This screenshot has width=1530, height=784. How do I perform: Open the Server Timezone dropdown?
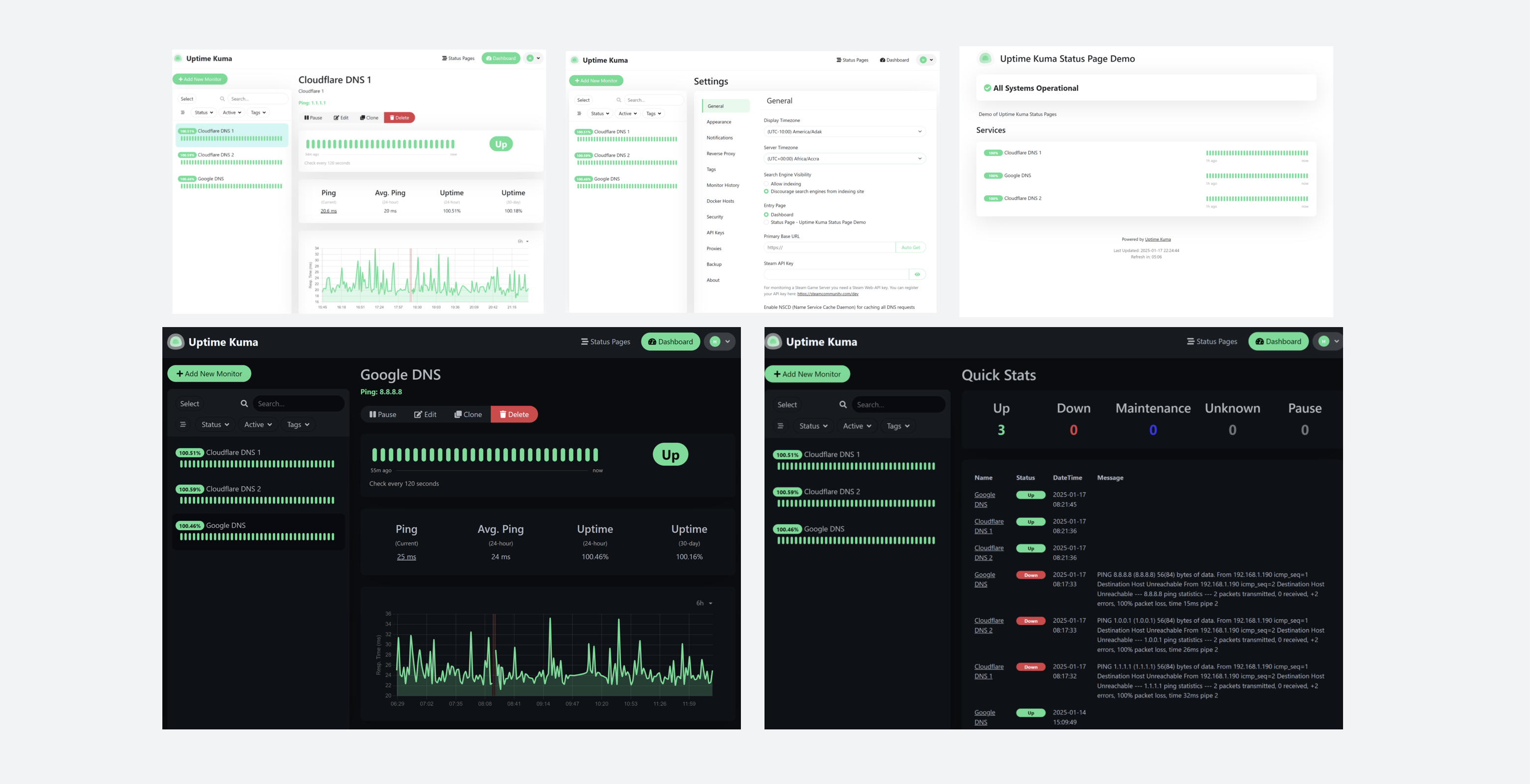[844, 158]
